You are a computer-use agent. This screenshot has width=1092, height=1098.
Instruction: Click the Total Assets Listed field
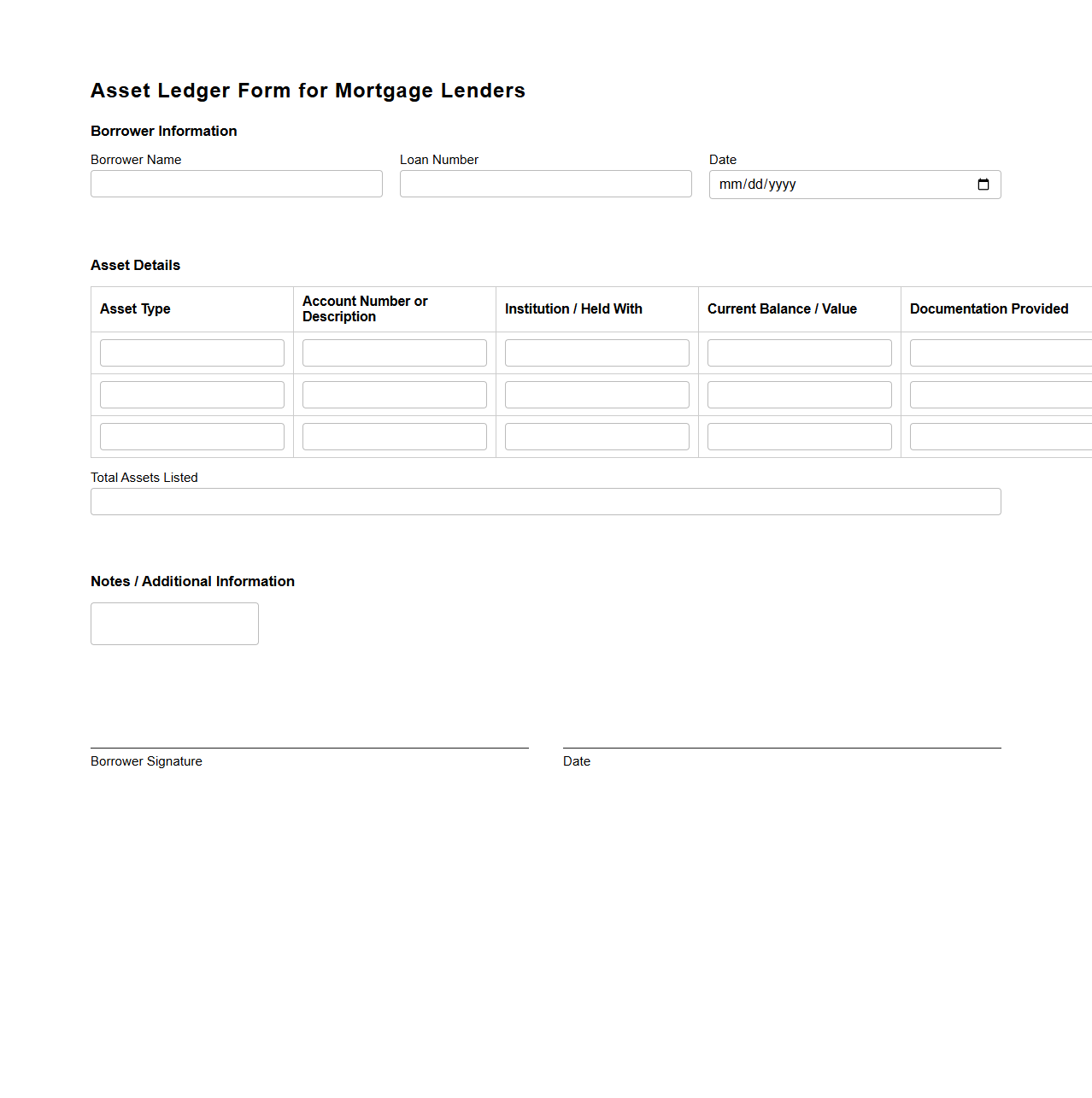point(545,501)
